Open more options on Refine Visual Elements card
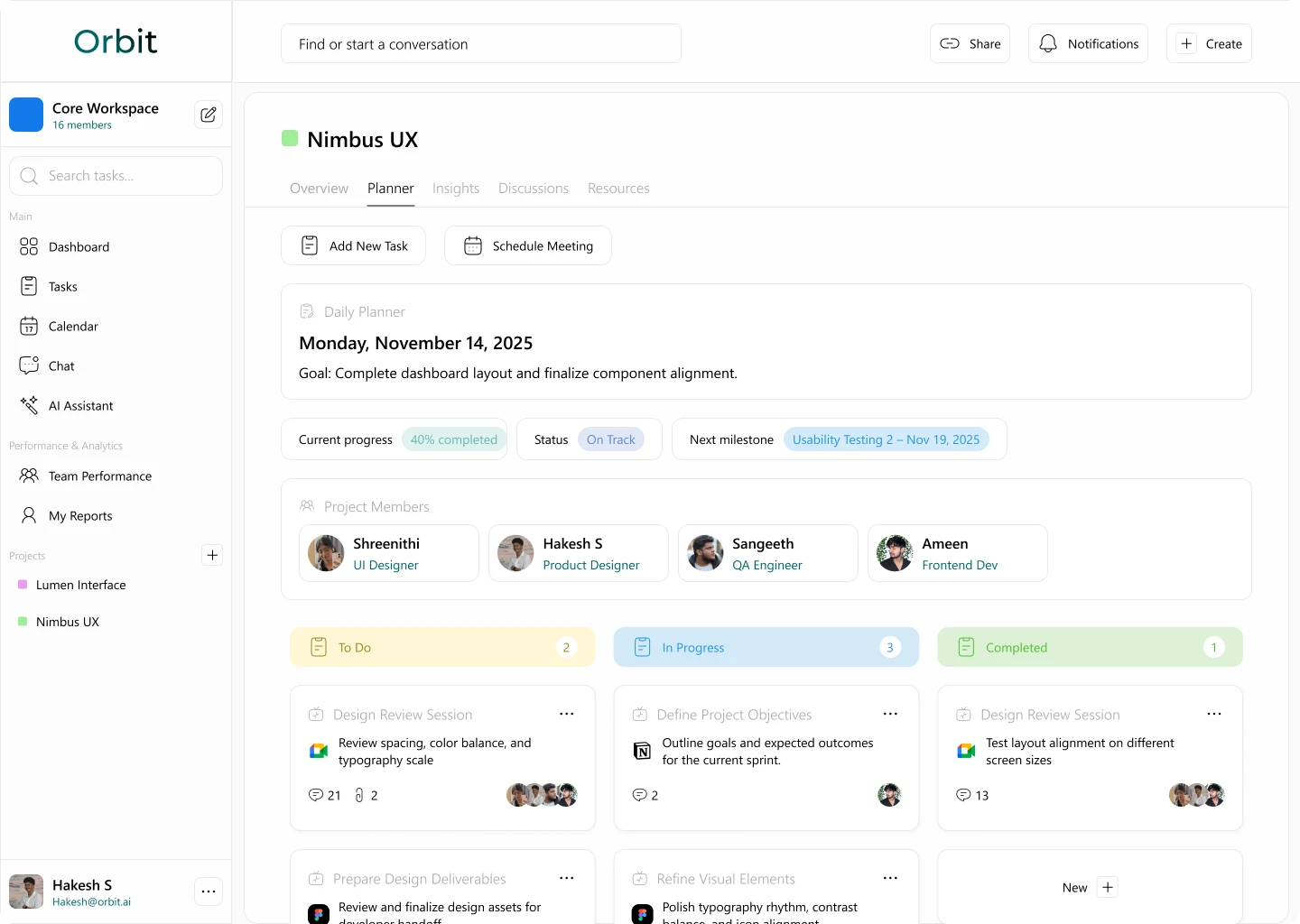 [x=890, y=878]
